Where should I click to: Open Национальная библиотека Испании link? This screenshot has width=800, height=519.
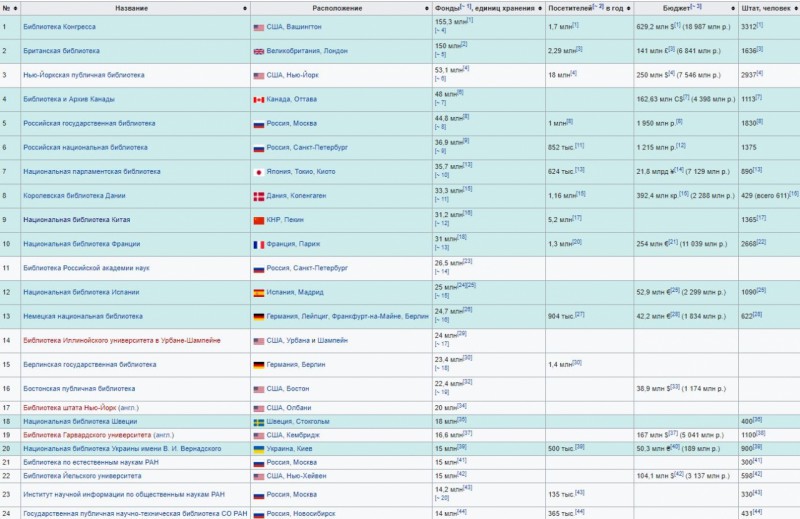pyautogui.click(x=81, y=292)
